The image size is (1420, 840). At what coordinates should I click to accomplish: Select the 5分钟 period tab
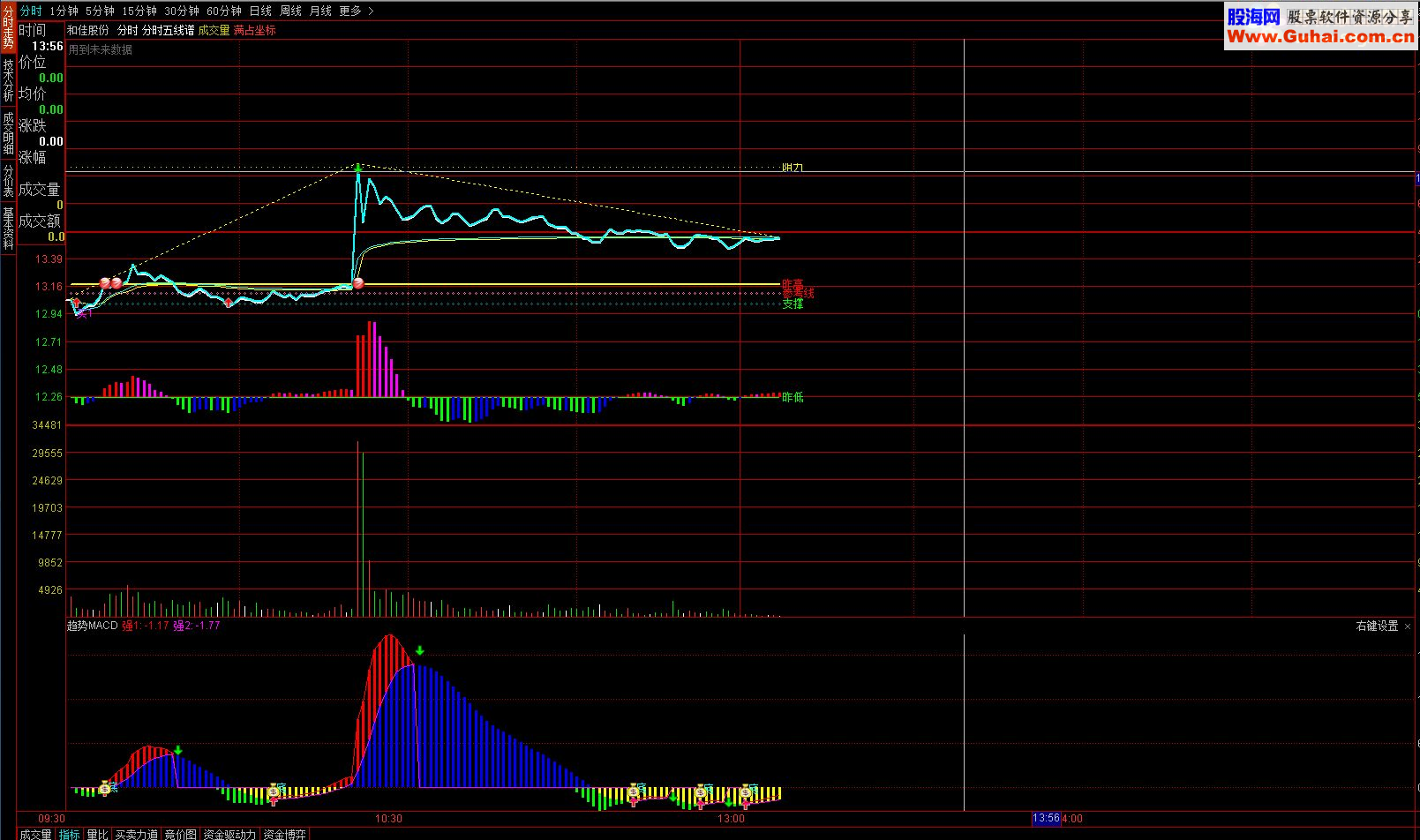click(x=100, y=11)
